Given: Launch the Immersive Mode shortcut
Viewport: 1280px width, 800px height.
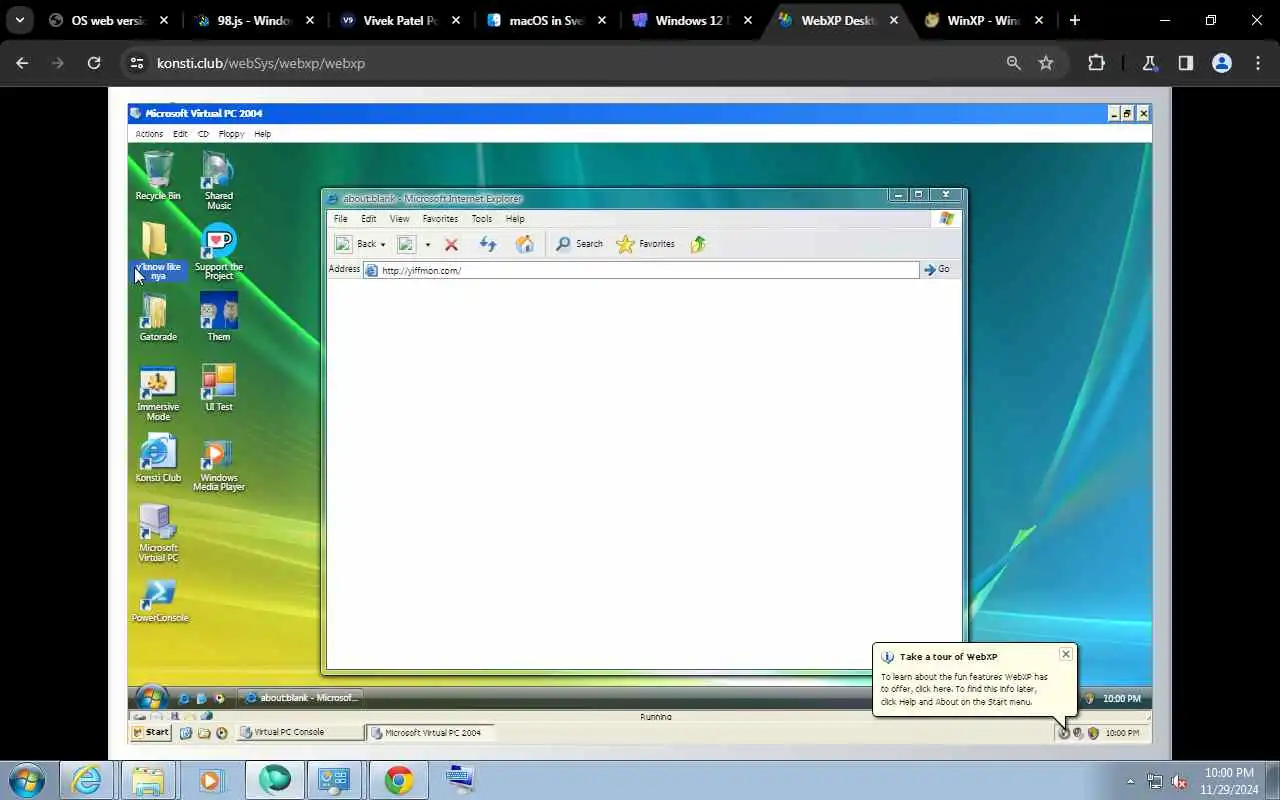Looking at the screenshot, I should [x=158, y=393].
